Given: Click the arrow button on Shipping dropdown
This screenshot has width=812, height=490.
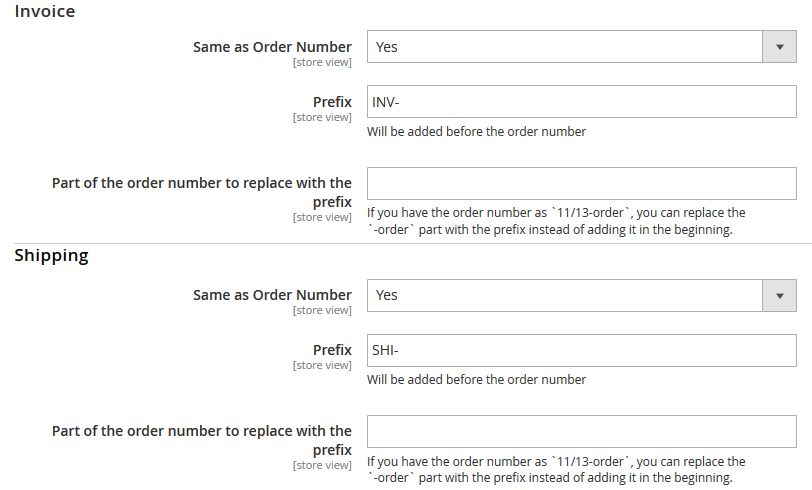Looking at the screenshot, I should [x=779, y=295].
